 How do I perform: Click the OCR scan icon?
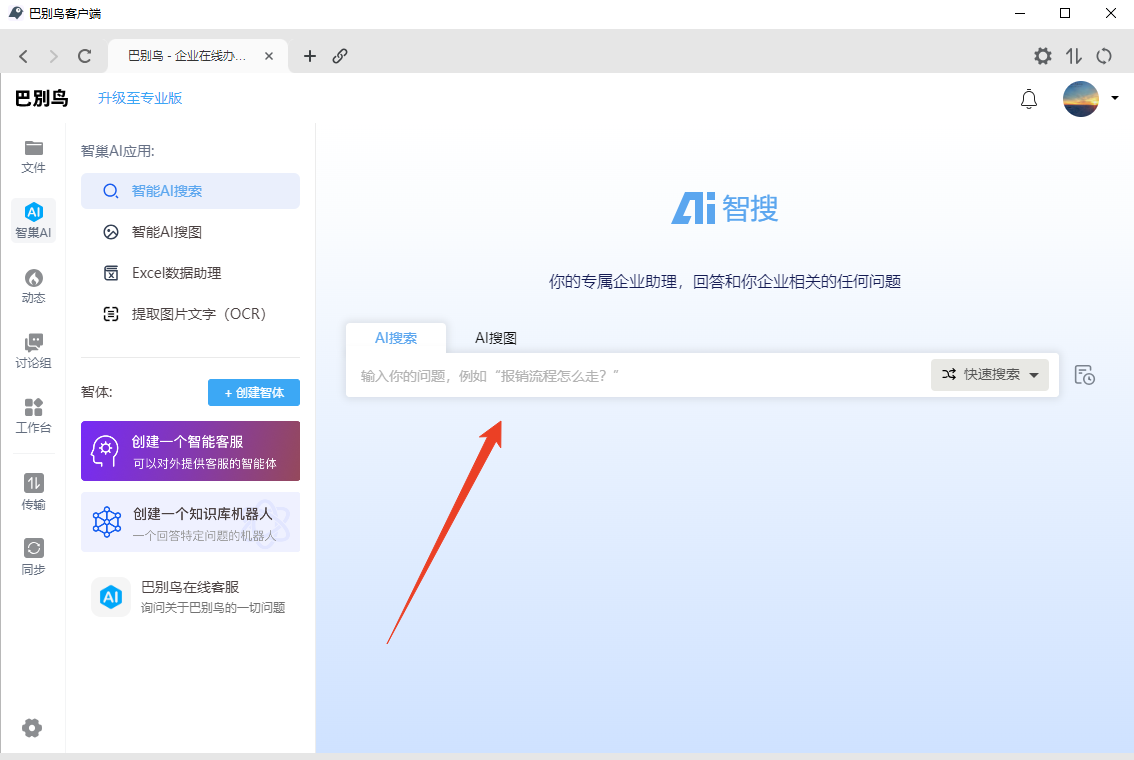pos(111,314)
